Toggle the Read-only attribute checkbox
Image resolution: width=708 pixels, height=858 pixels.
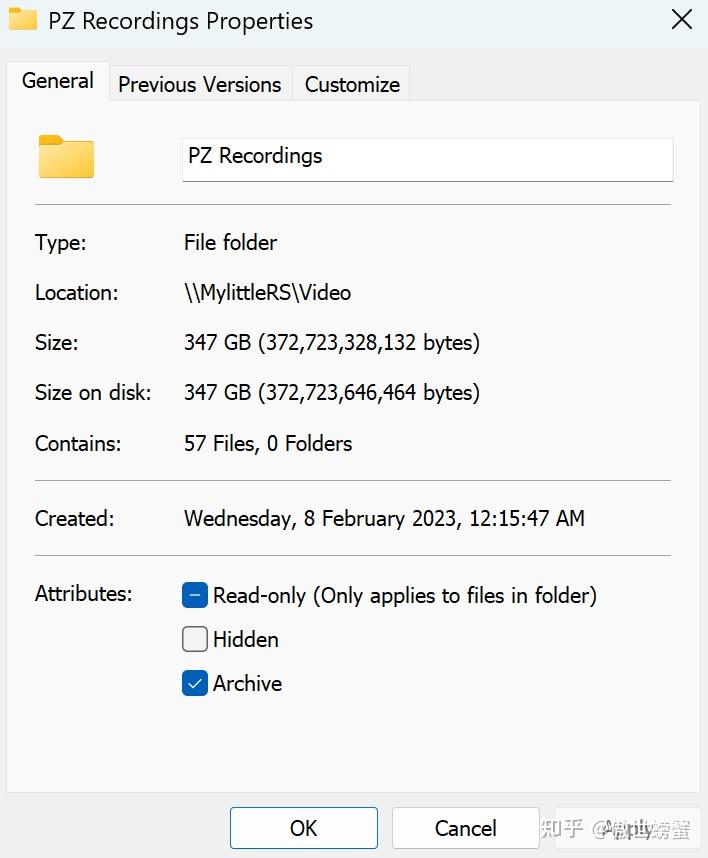[195, 595]
